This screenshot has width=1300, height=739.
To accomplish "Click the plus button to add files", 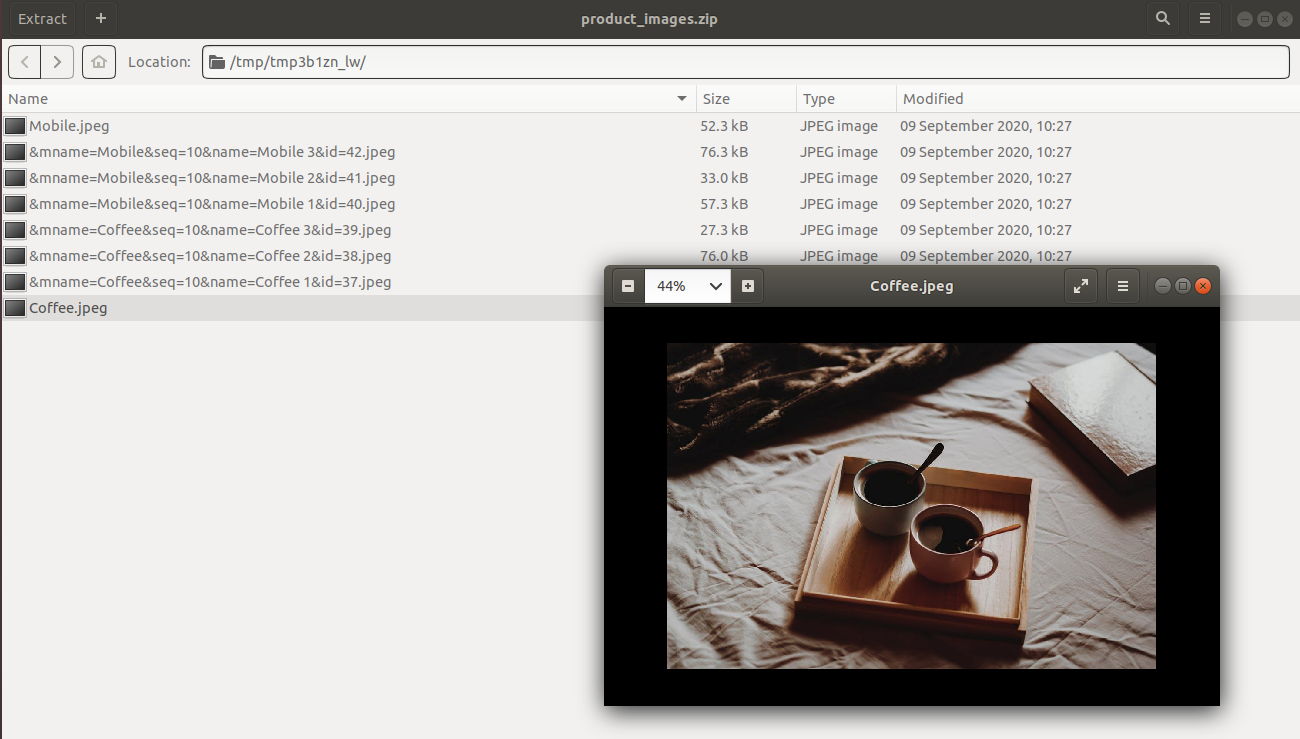I will point(101,18).
